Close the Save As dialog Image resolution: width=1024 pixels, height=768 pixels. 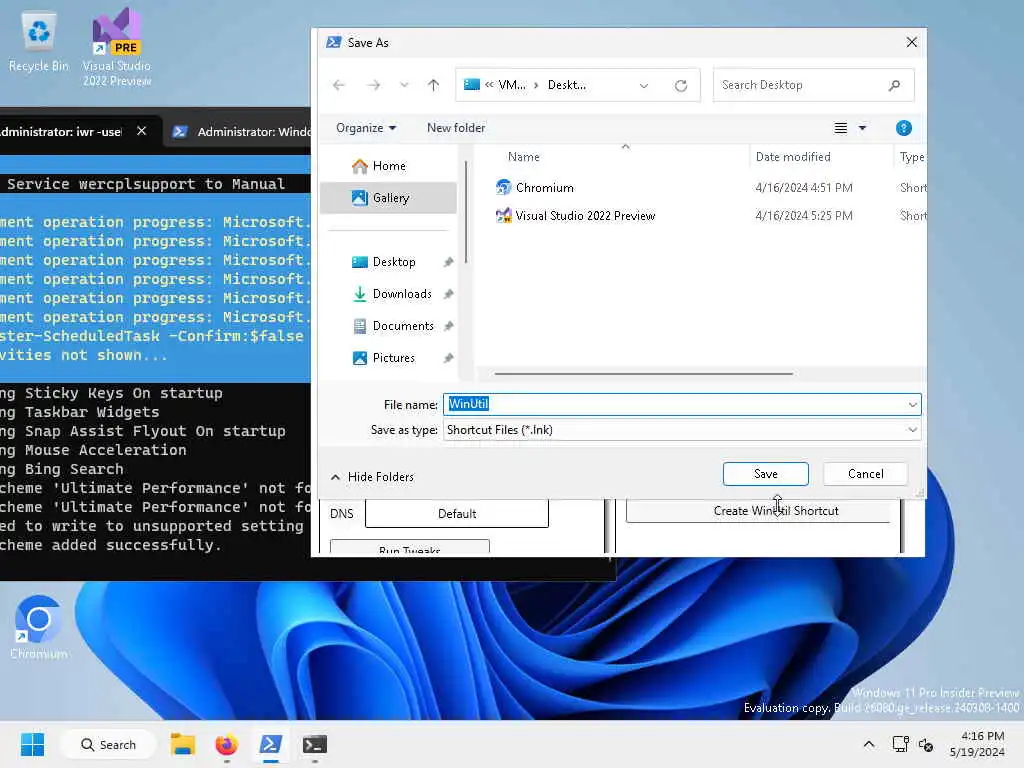(x=912, y=42)
